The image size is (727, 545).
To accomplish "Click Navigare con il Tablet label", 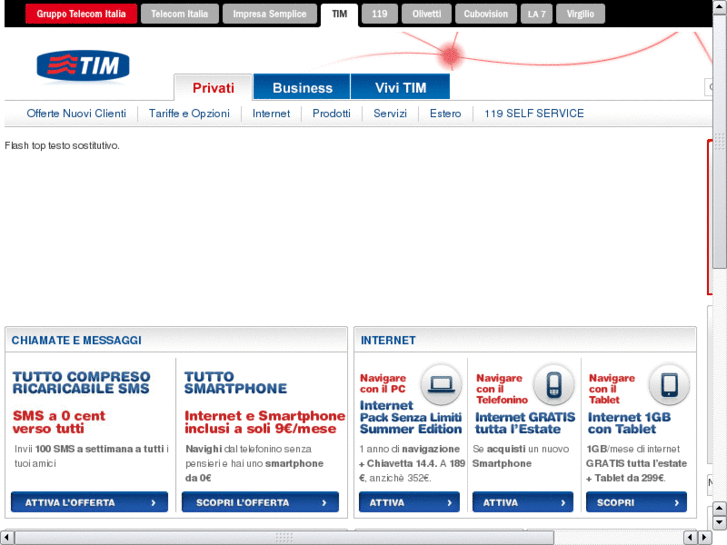I will [612, 389].
